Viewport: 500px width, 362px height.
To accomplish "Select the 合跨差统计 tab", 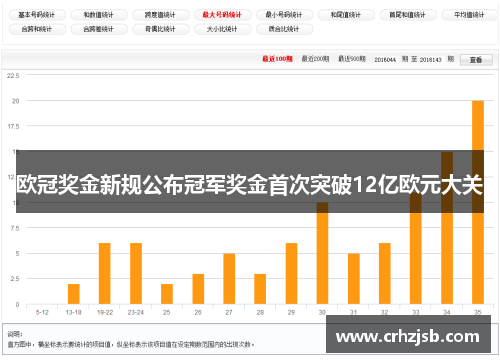I will pos(99,29).
